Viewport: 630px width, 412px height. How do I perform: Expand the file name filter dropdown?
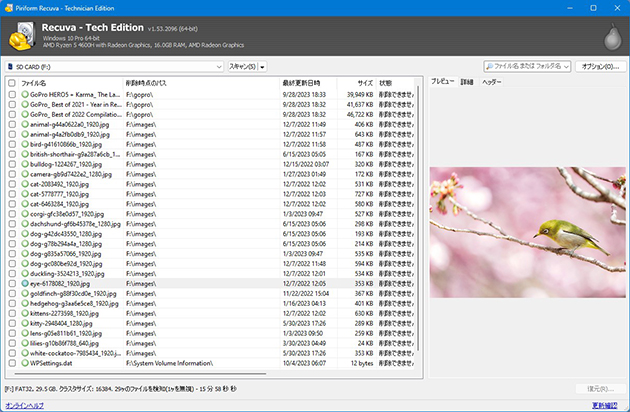tap(566, 67)
